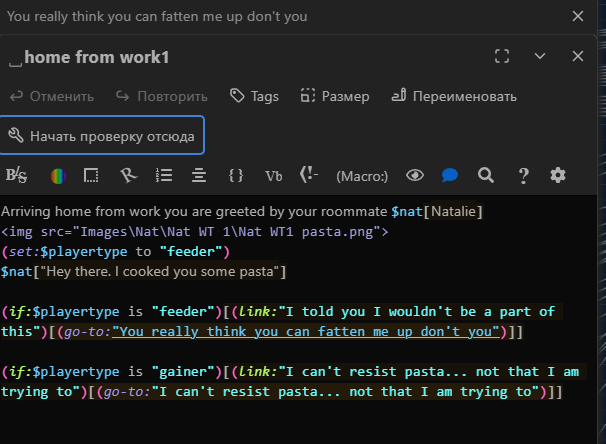Toggle the eye preview icon
Viewport: 606px width, 444px height.
(x=415, y=176)
